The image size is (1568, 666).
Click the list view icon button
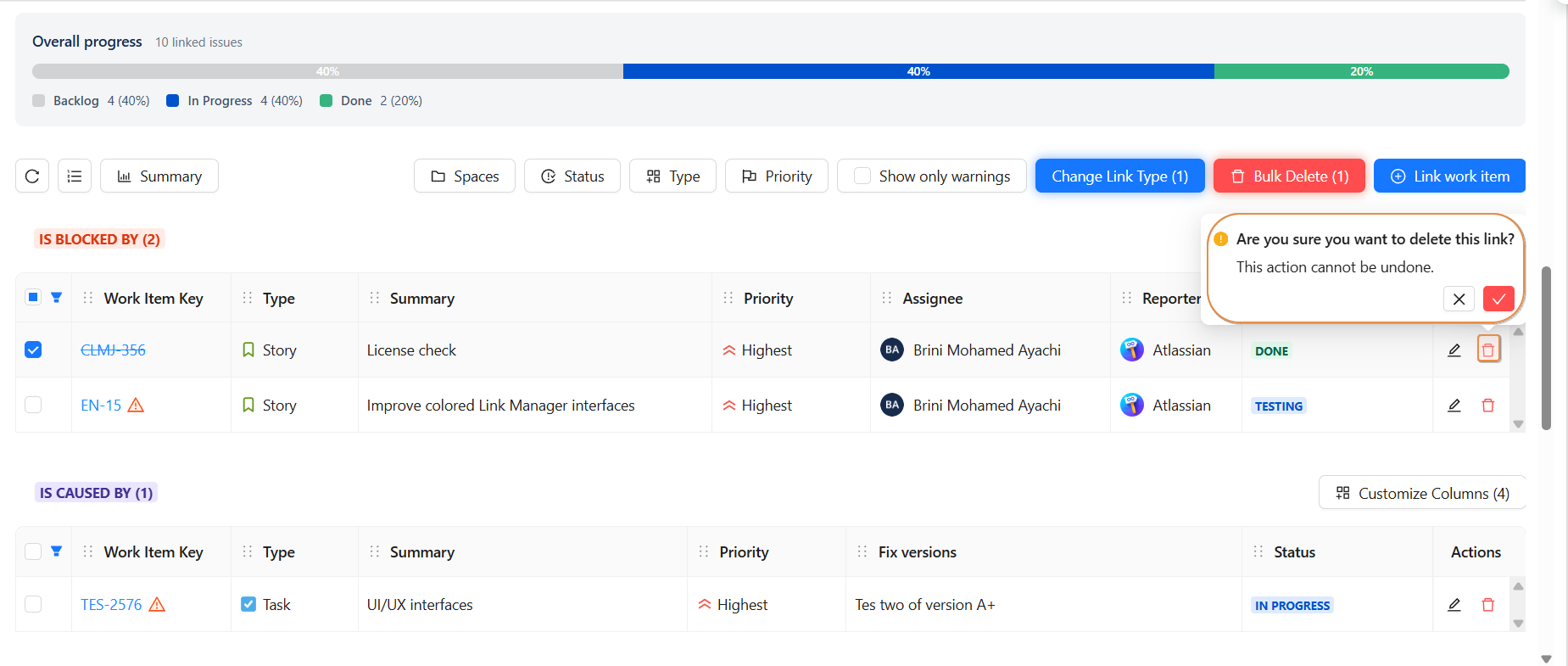coord(75,176)
